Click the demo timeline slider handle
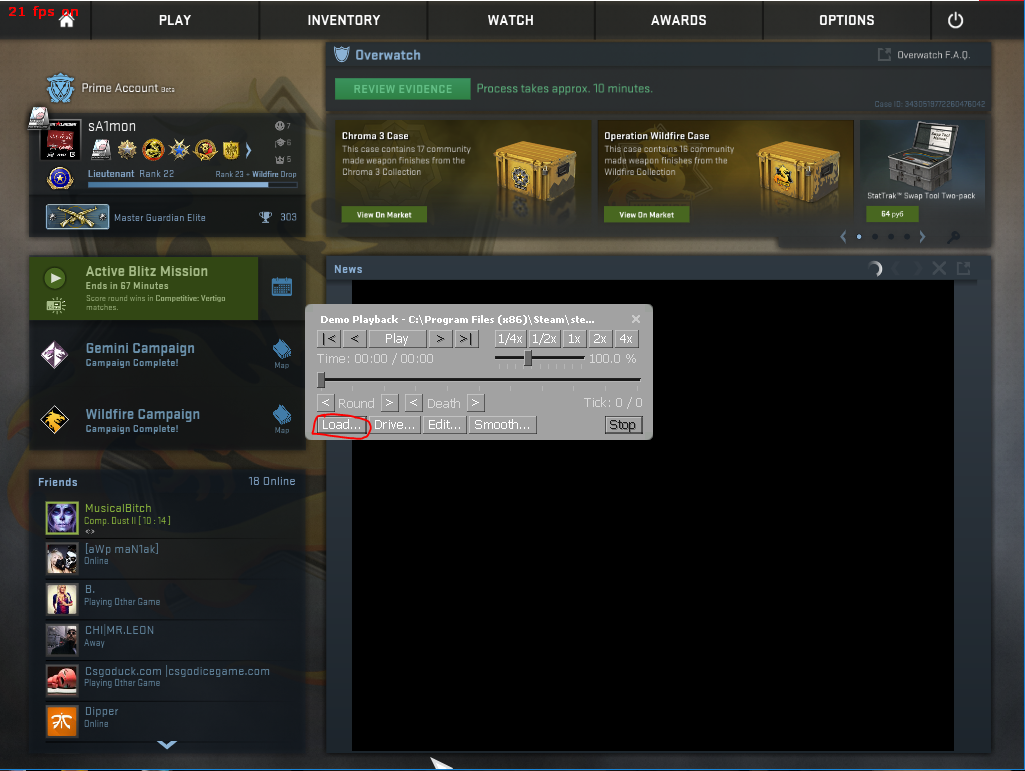 tap(321, 380)
